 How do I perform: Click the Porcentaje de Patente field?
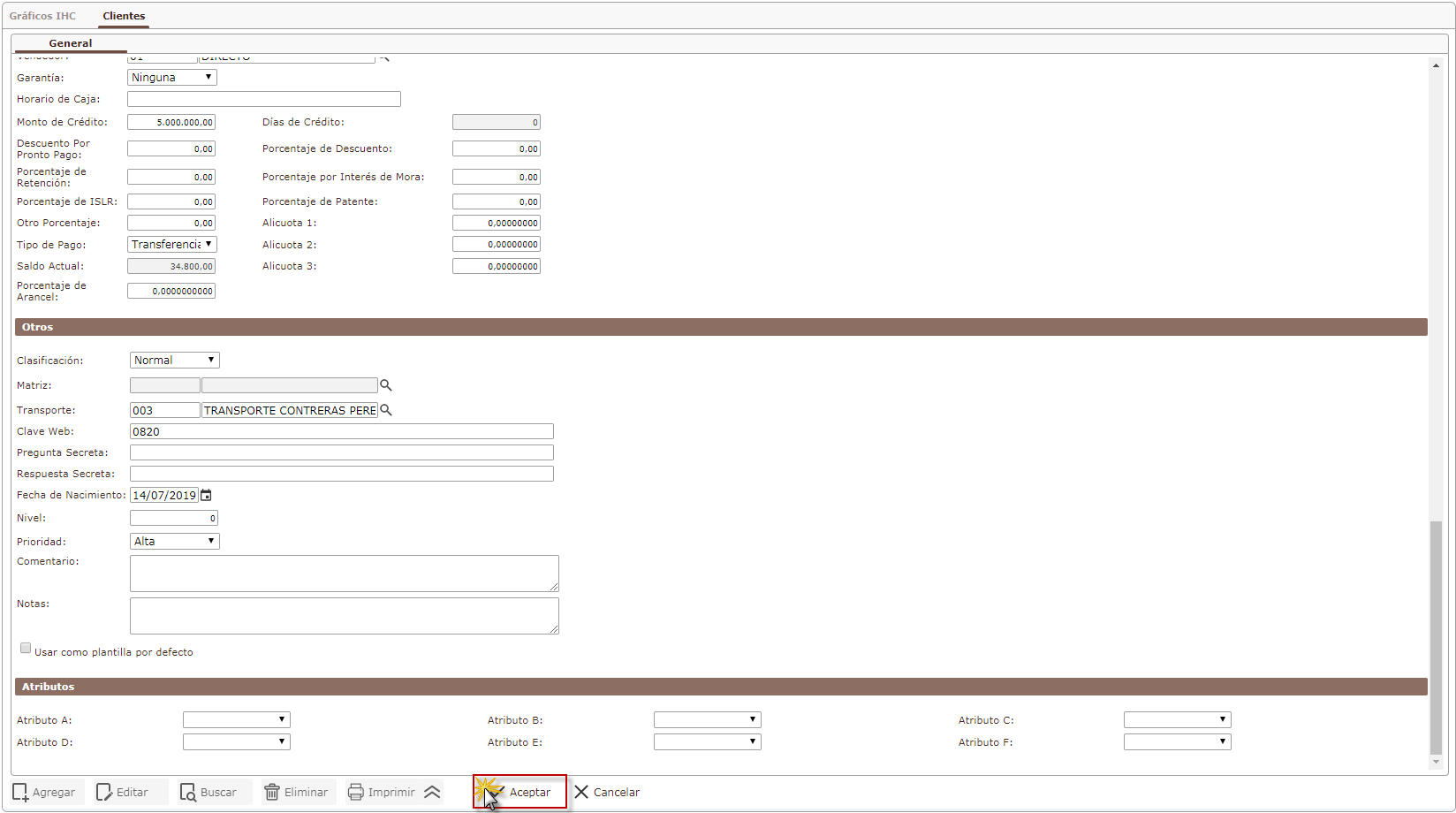497,202
